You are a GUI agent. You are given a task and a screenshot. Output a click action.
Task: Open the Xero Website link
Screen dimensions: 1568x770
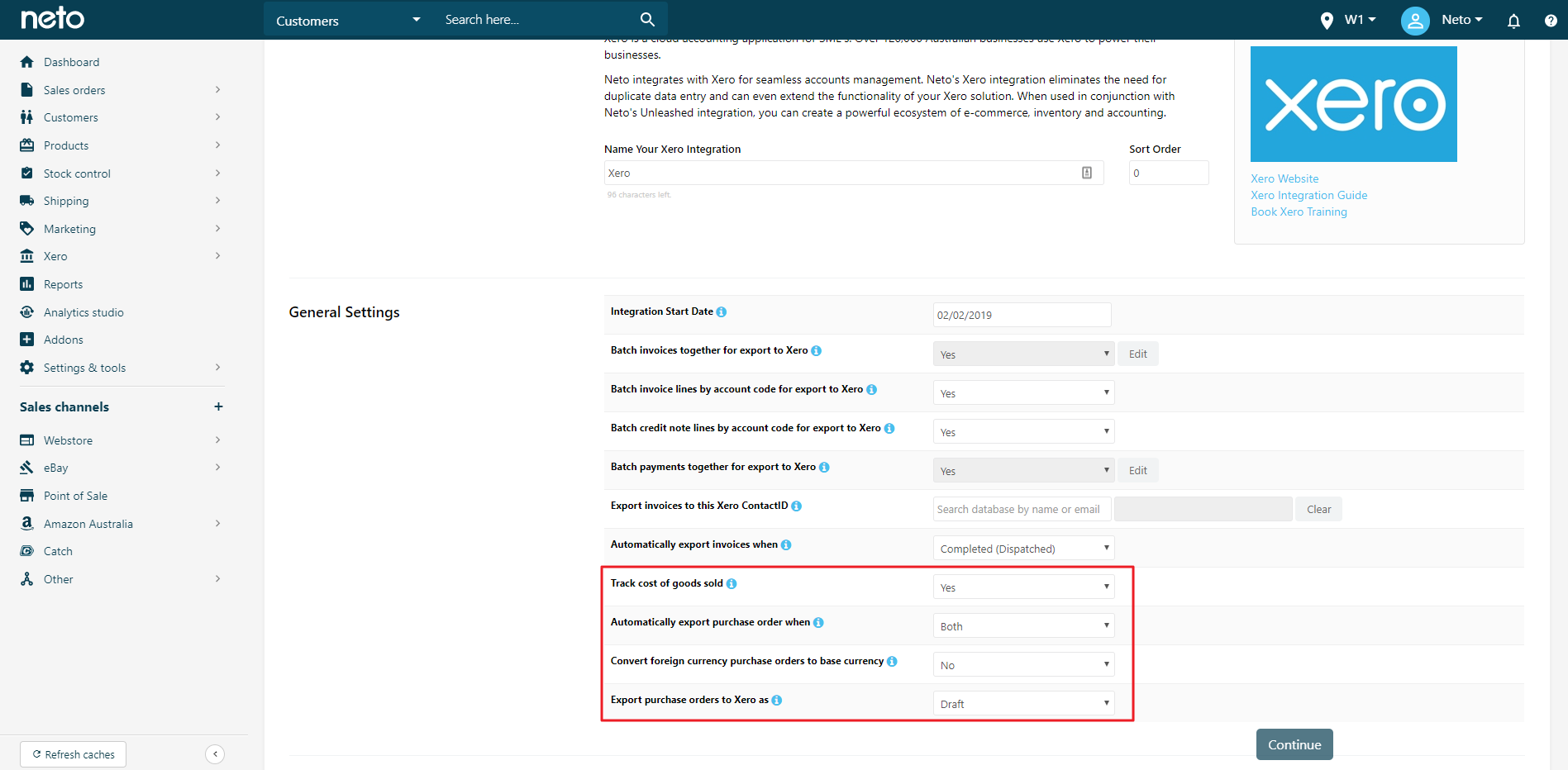(x=1284, y=178)
